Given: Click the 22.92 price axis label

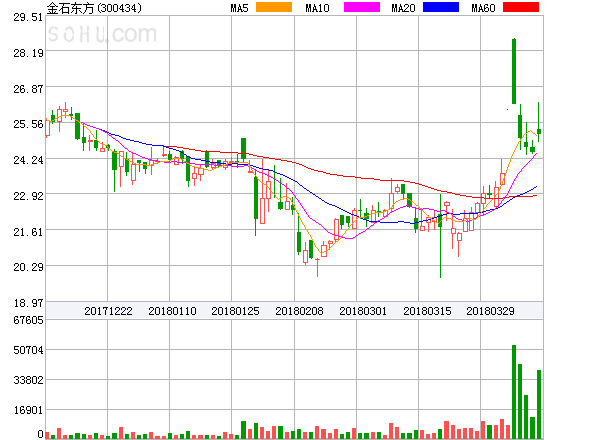Looking at the screenshot, I should click(x=28, y=196).
